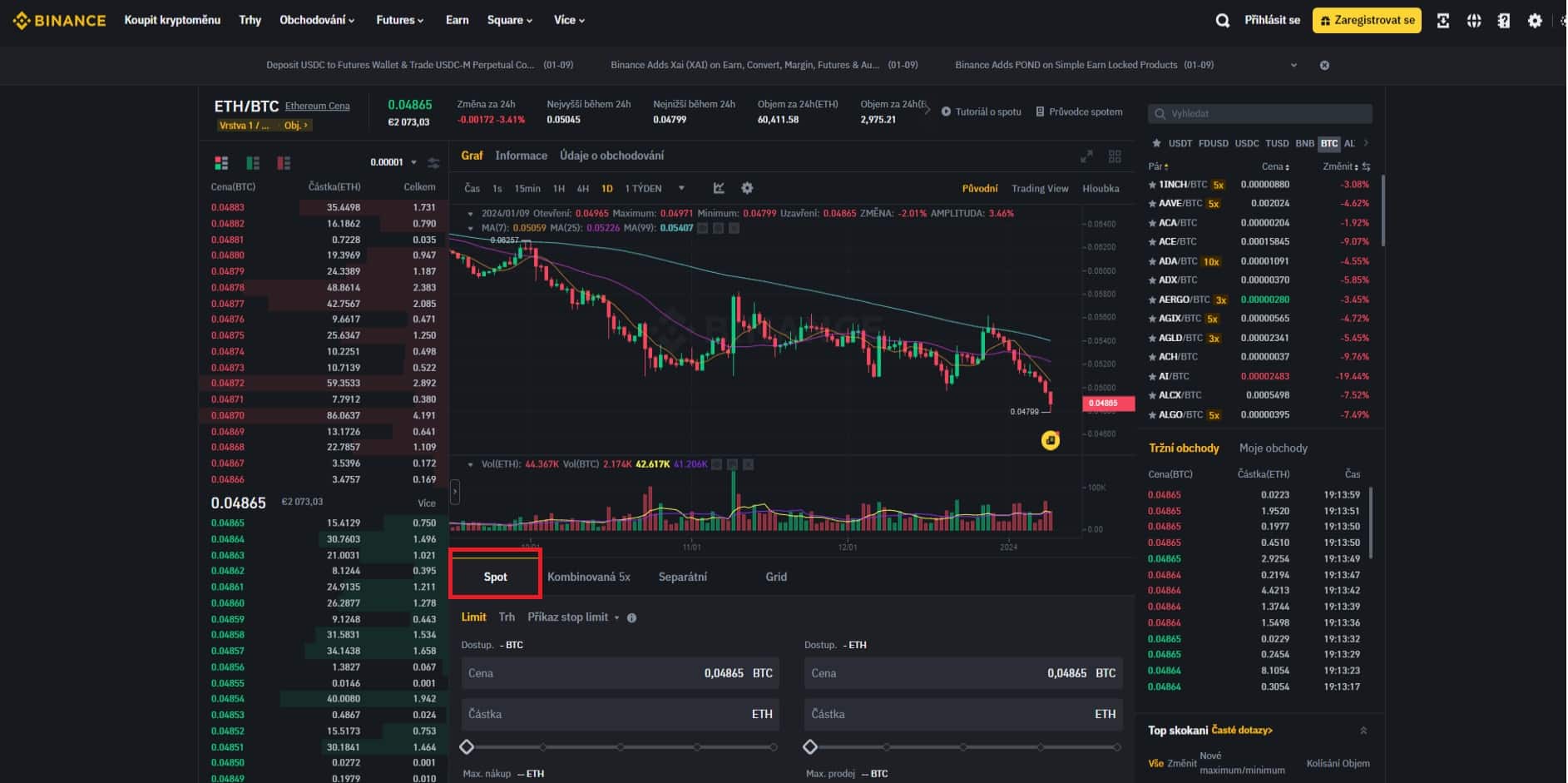Viewport: 1568px width, 783px height.
Task: Switch chart to Trading View mode
Action: click(1039, 188)
